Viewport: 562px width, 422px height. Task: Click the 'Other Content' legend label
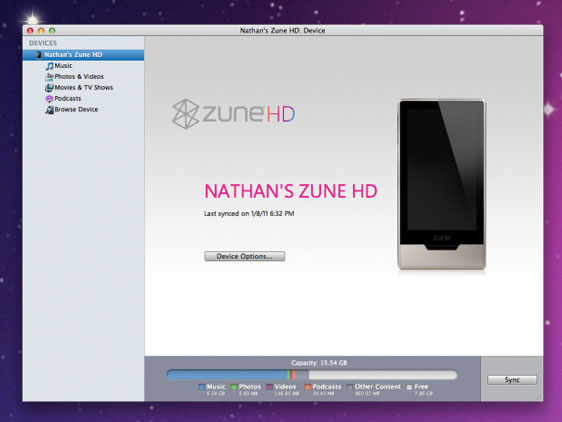(378, 387)
